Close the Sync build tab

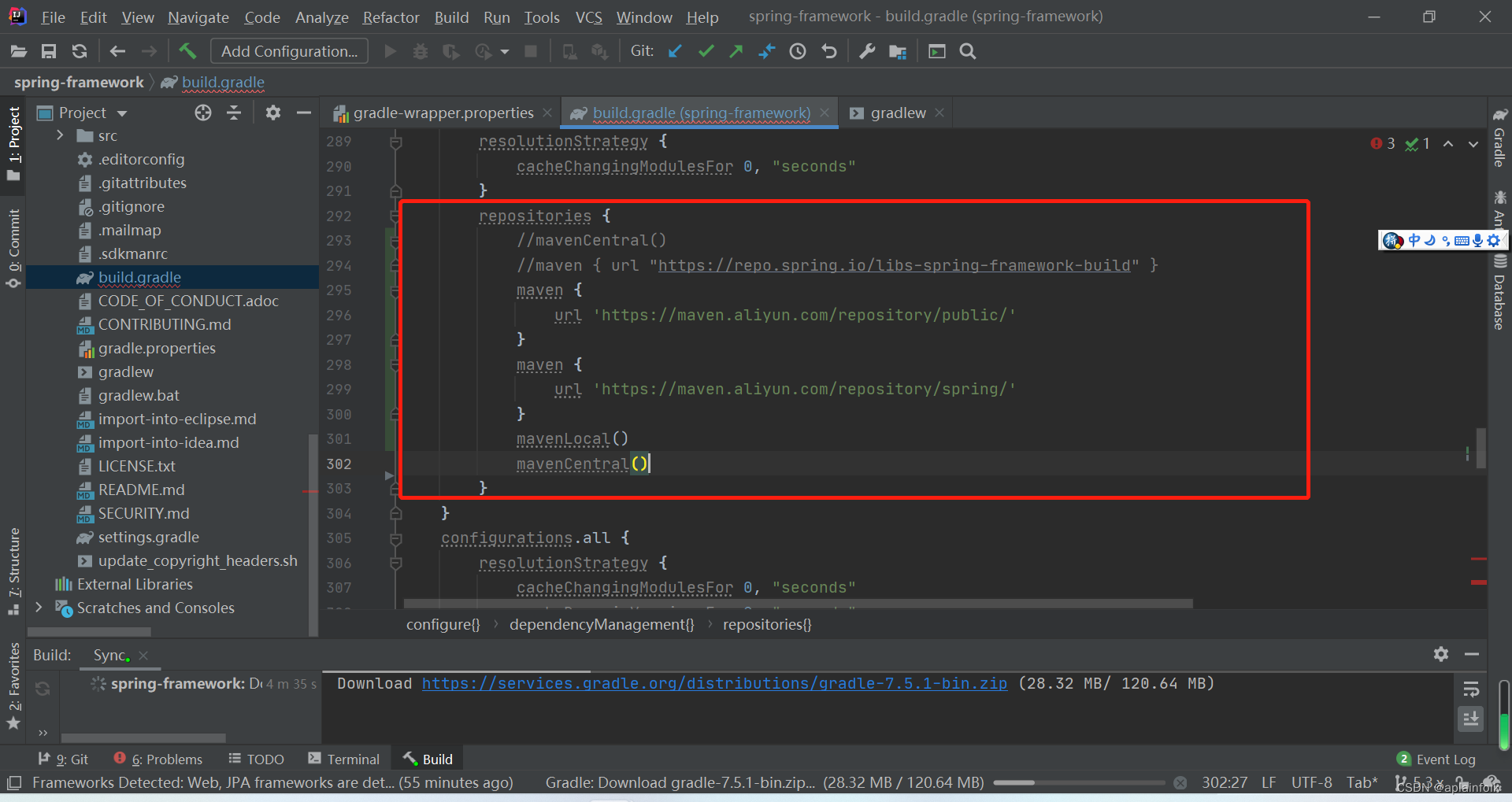point(143,655)
